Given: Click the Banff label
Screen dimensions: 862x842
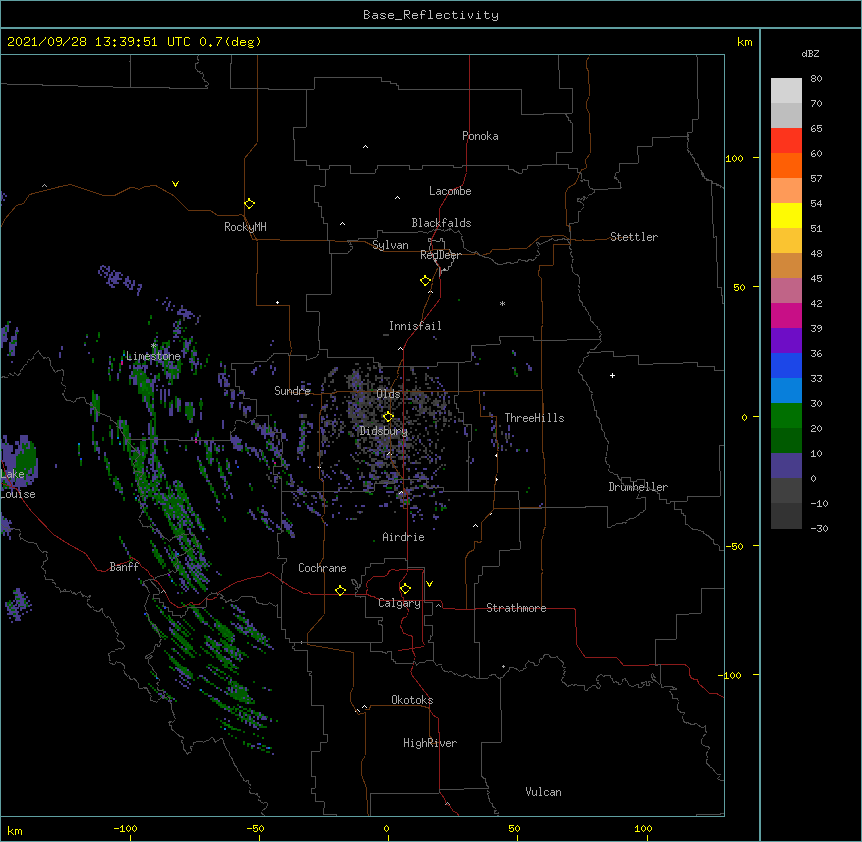Looking at the screenshot, I should pos(124,567).
